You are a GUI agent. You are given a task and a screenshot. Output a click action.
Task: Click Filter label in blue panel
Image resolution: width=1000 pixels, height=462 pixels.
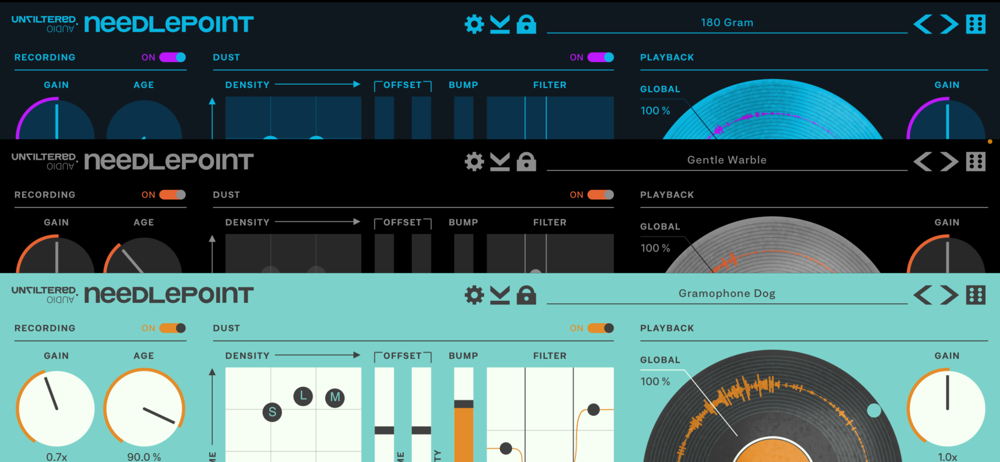point(550,85)
